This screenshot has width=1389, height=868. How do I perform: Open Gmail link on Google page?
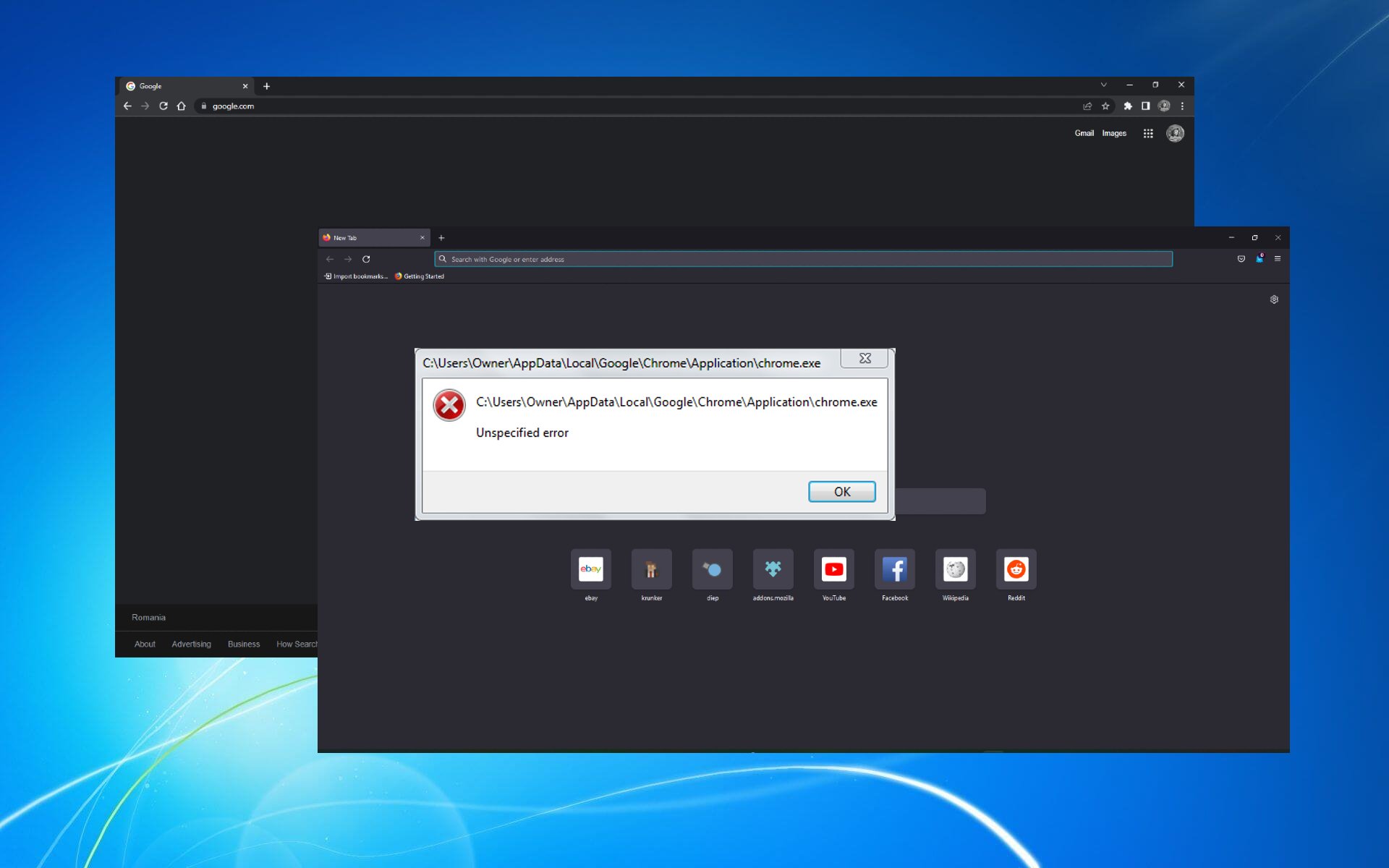pos(1084,133)
